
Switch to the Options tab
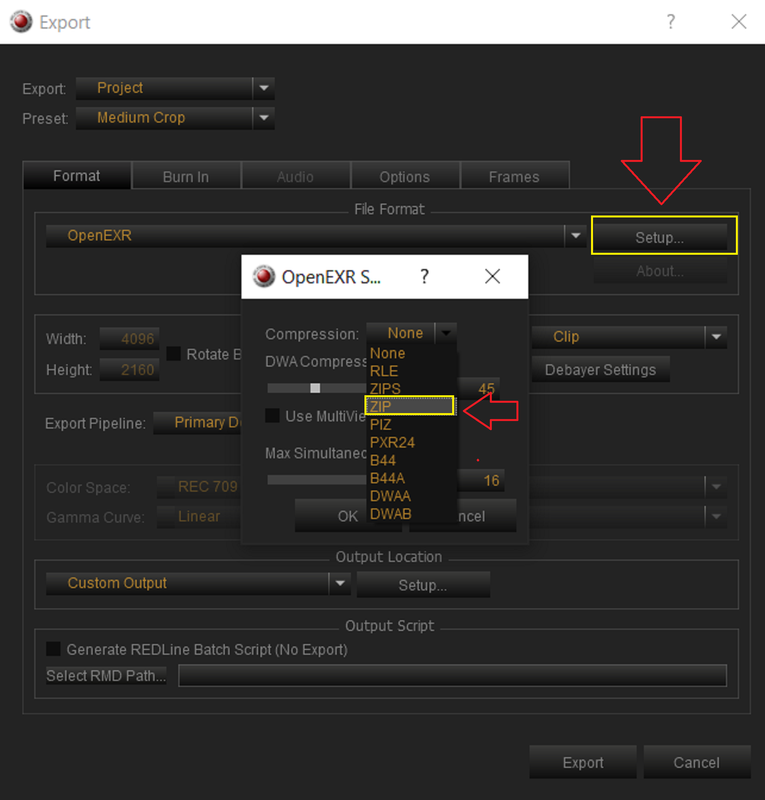(404, 177)
